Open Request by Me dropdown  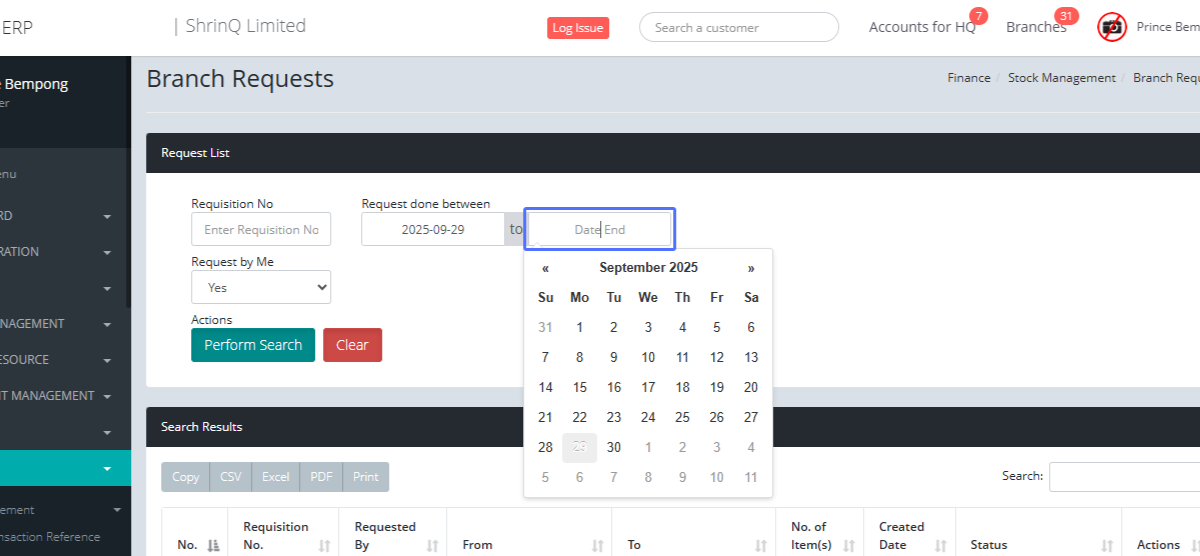click(x=261, y=287)
